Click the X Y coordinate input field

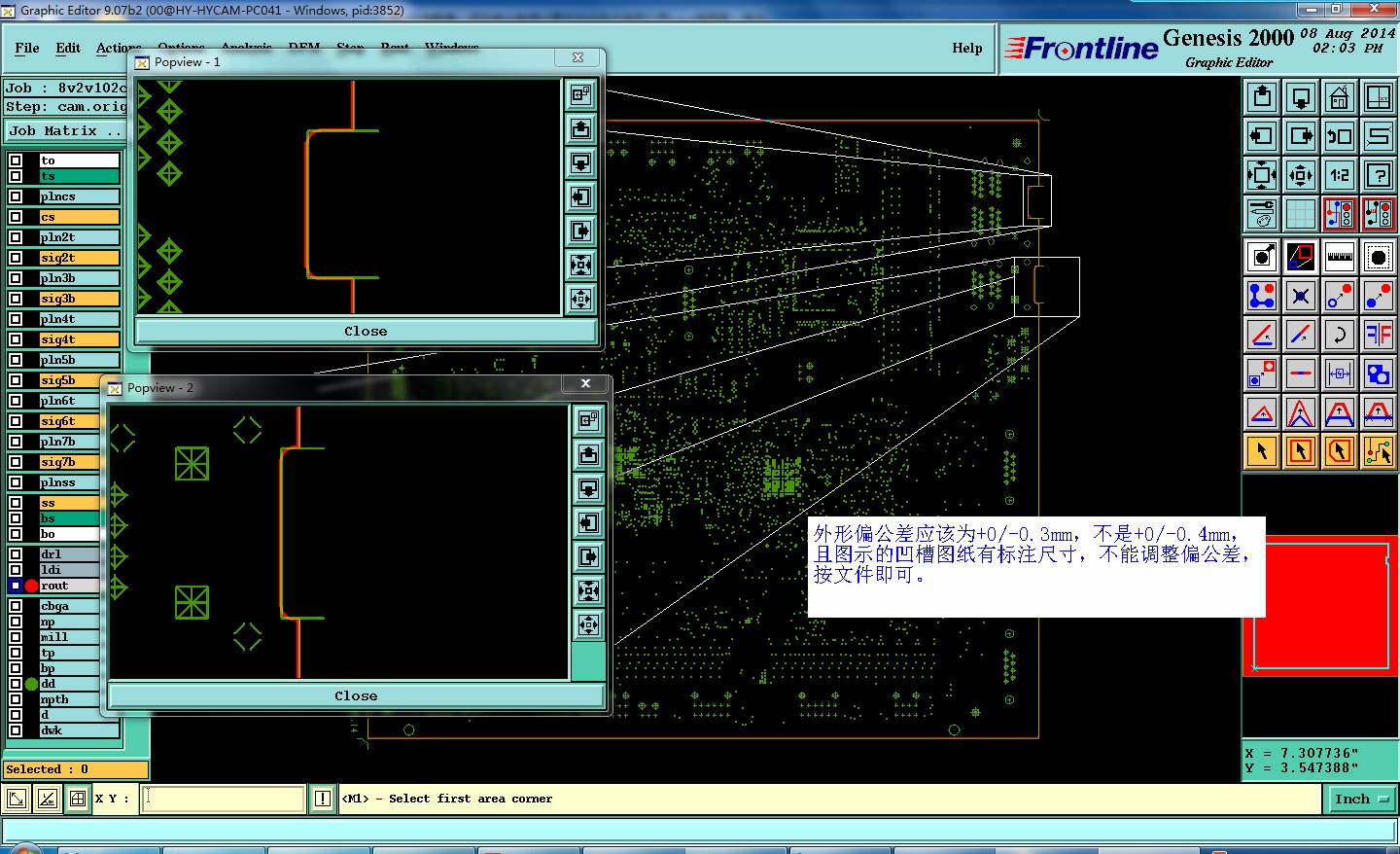pos(224,799)
